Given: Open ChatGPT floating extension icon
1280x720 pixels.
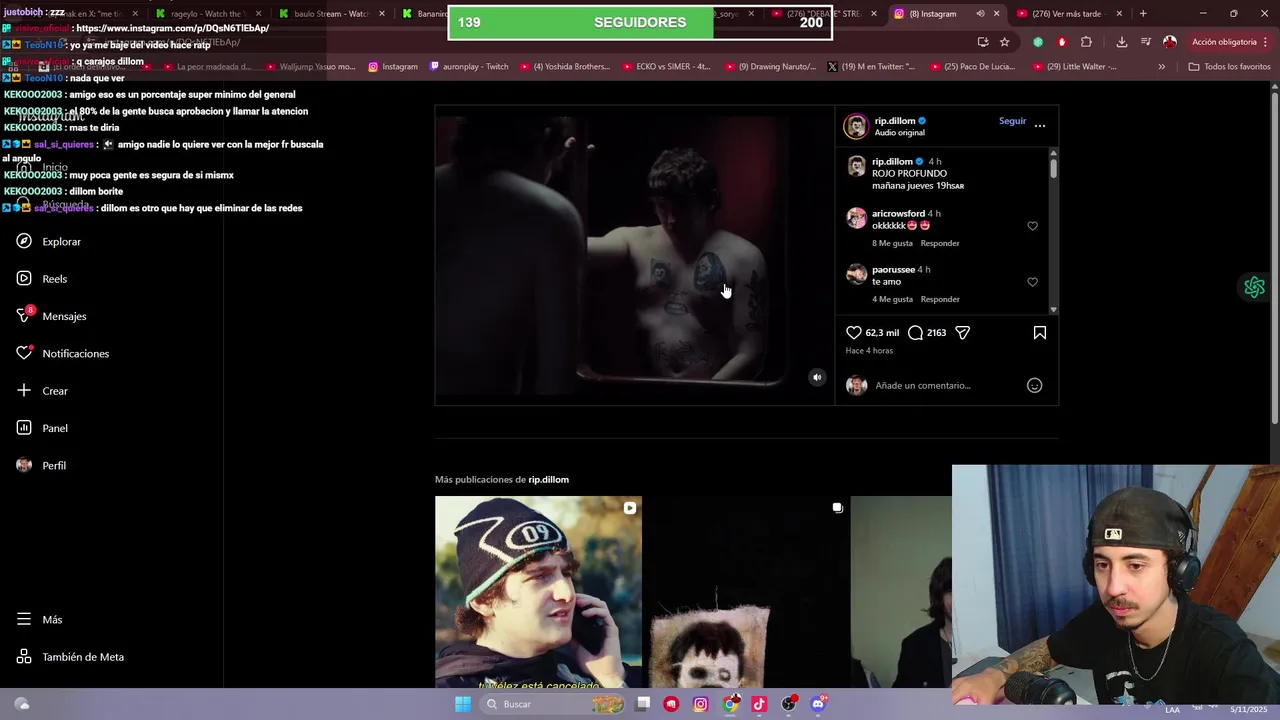Looking at the screenshot, I should point(1254,288).
